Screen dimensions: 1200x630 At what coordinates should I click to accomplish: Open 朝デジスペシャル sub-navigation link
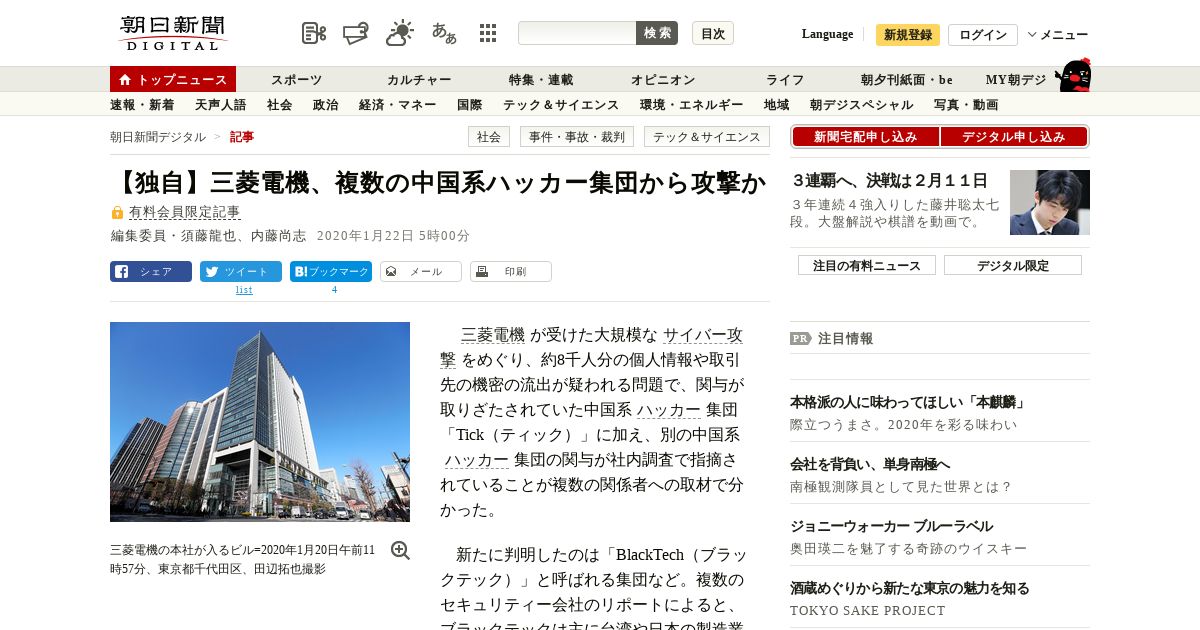(x=861, y=104)
